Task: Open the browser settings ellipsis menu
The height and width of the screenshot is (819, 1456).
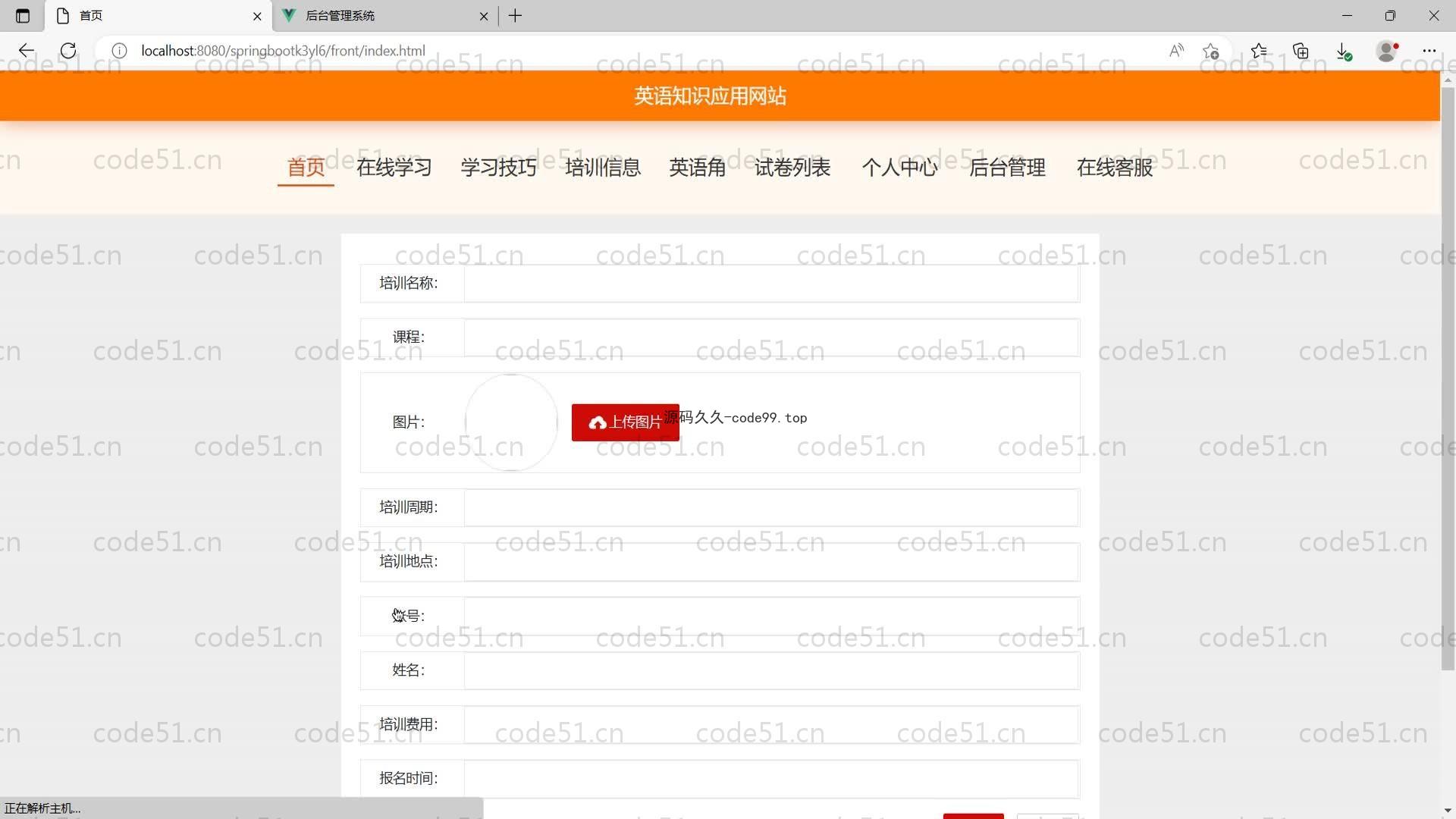Action: pyautogui.click(x=1429, y=51)
